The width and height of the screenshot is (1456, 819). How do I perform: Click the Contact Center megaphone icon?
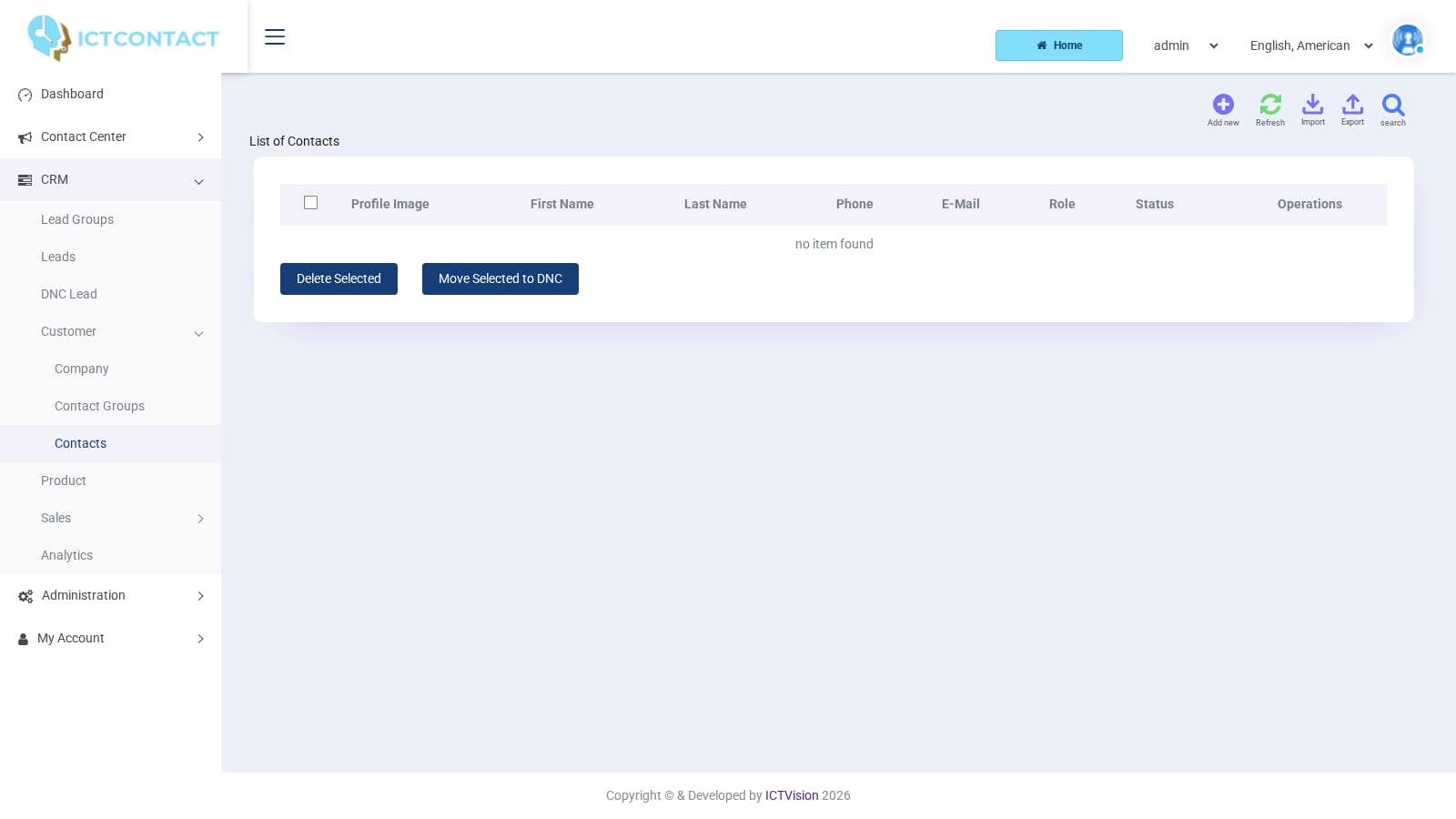[x=25, y=137]
